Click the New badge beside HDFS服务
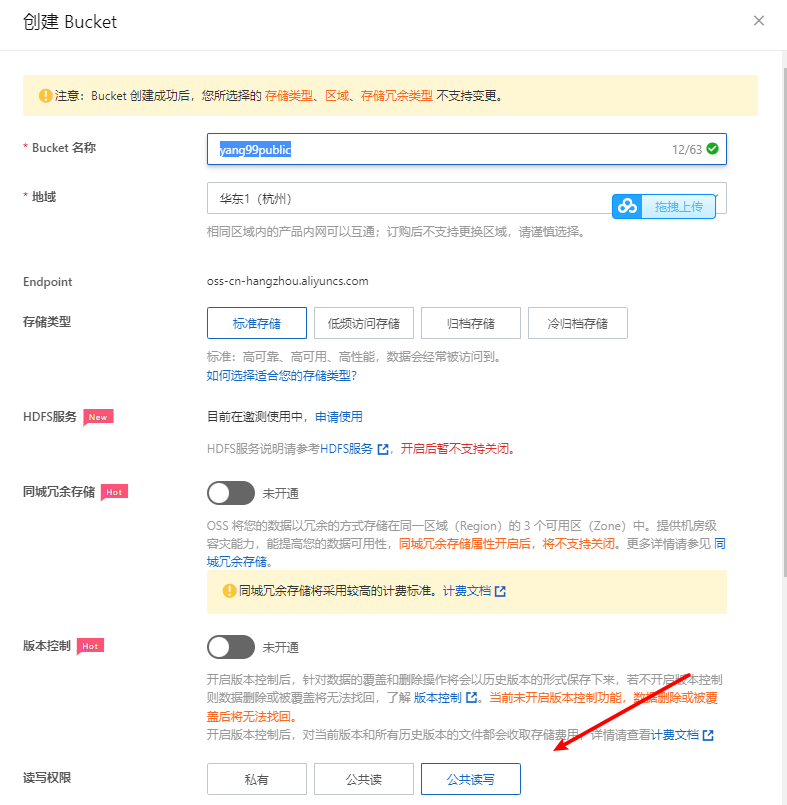This screenshot has height=805, width=787. pos(98,417)
